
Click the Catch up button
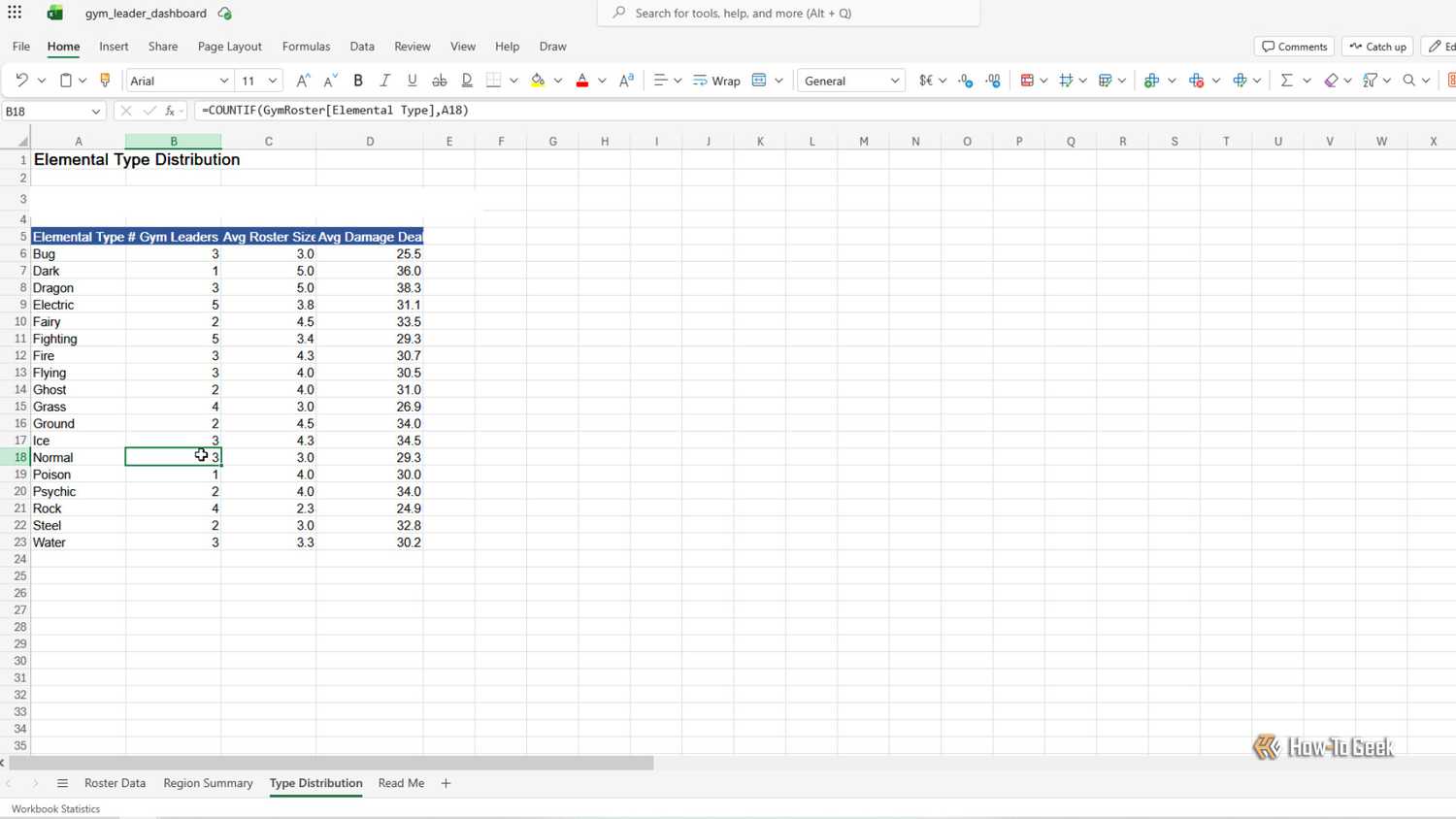[1377, 47]
